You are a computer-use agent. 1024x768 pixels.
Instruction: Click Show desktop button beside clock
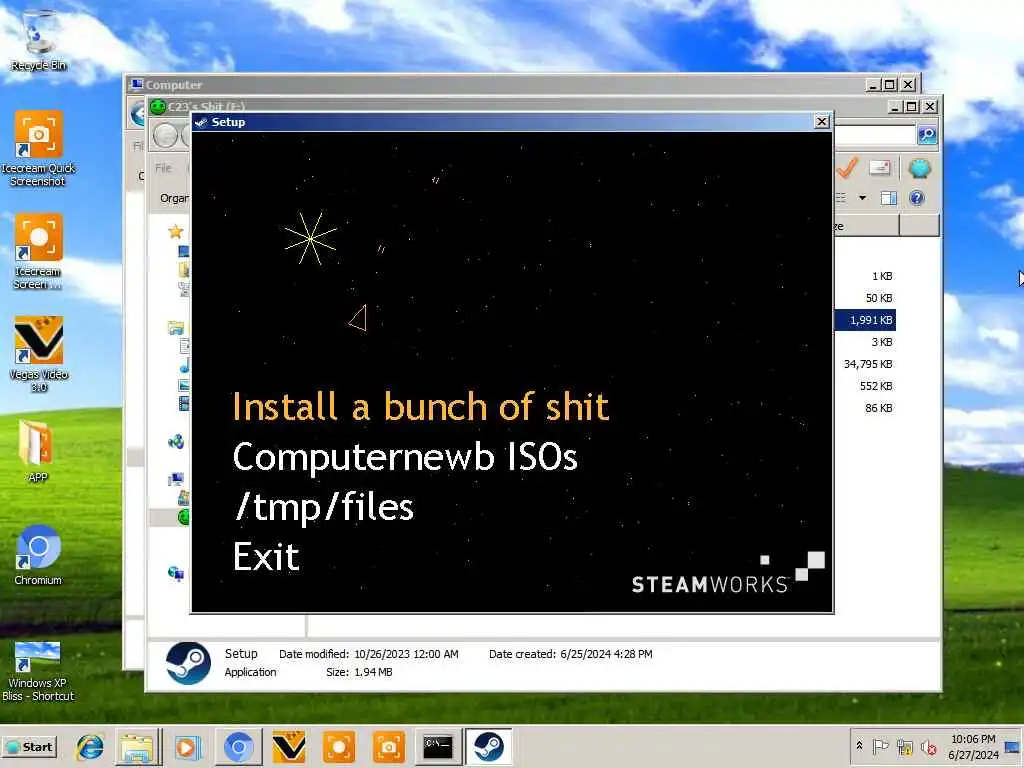pyautogui.click(x=1013, y=746)
